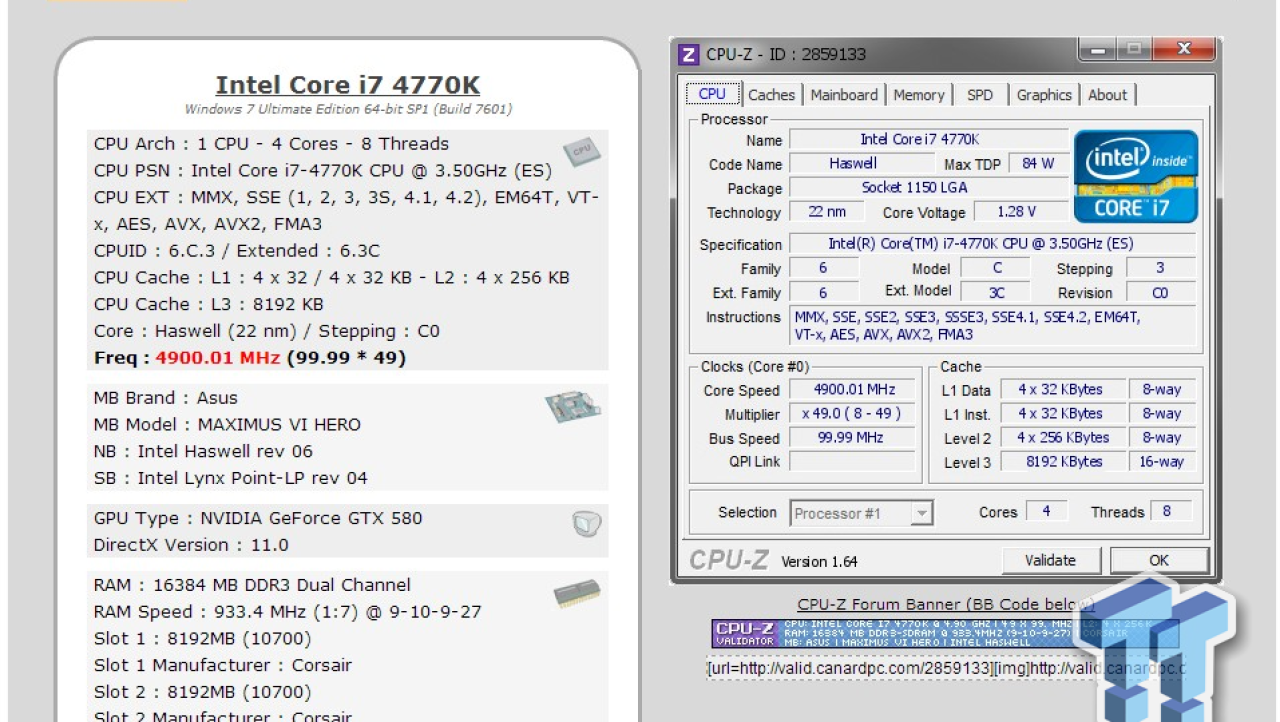
Task: Open the Intel Core i7 4770K heading link
Action: tap(347, 85)
